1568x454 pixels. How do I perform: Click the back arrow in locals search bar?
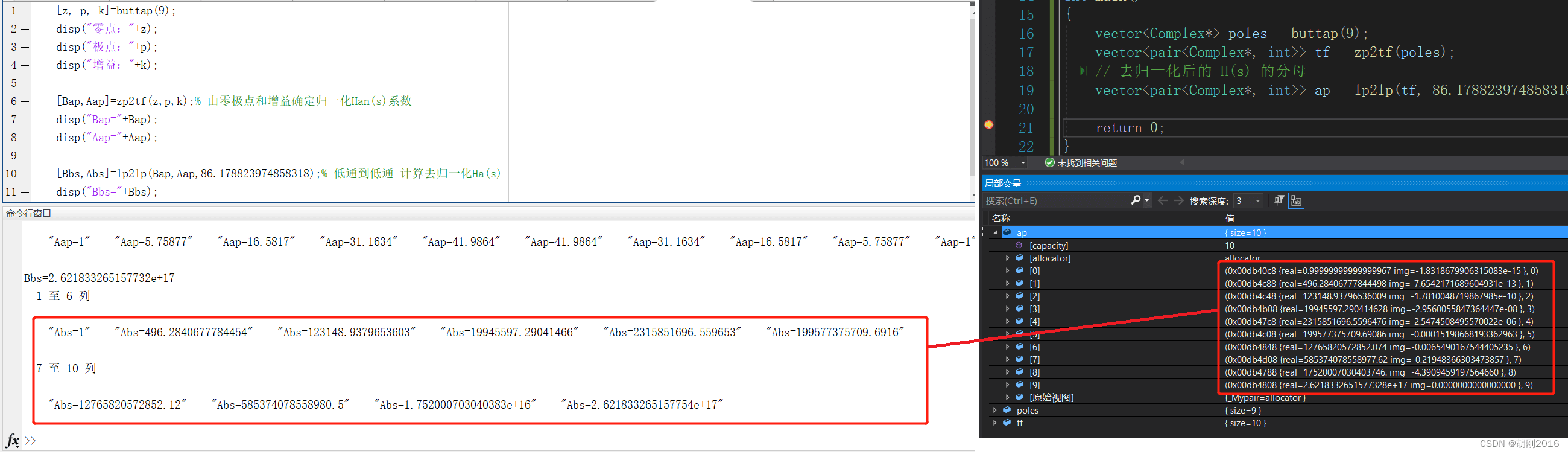pos(1163,200)
